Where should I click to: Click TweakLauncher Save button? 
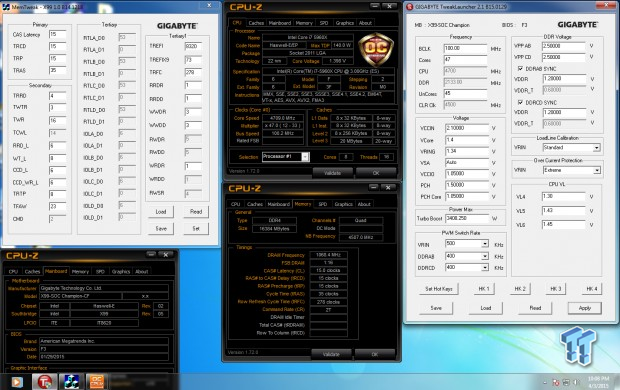(x=436, y=308)
